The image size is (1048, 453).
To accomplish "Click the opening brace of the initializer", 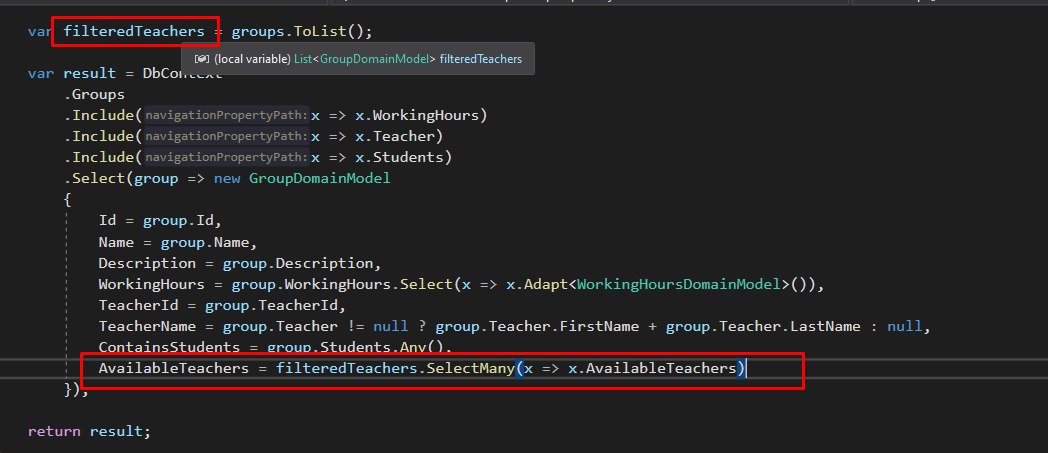I will pyautogui.click(x=68, y=200).
